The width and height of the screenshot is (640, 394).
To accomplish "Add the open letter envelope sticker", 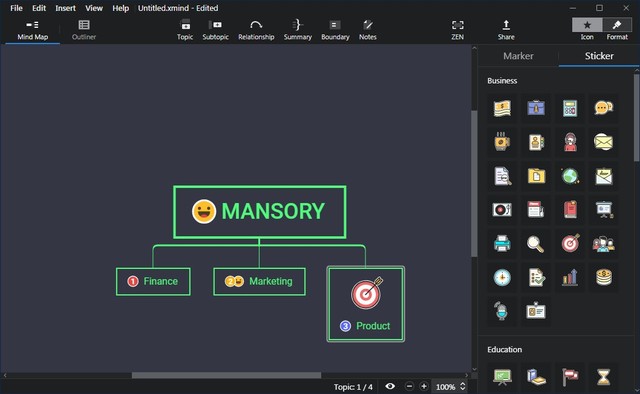I will (x=604, y=176).
